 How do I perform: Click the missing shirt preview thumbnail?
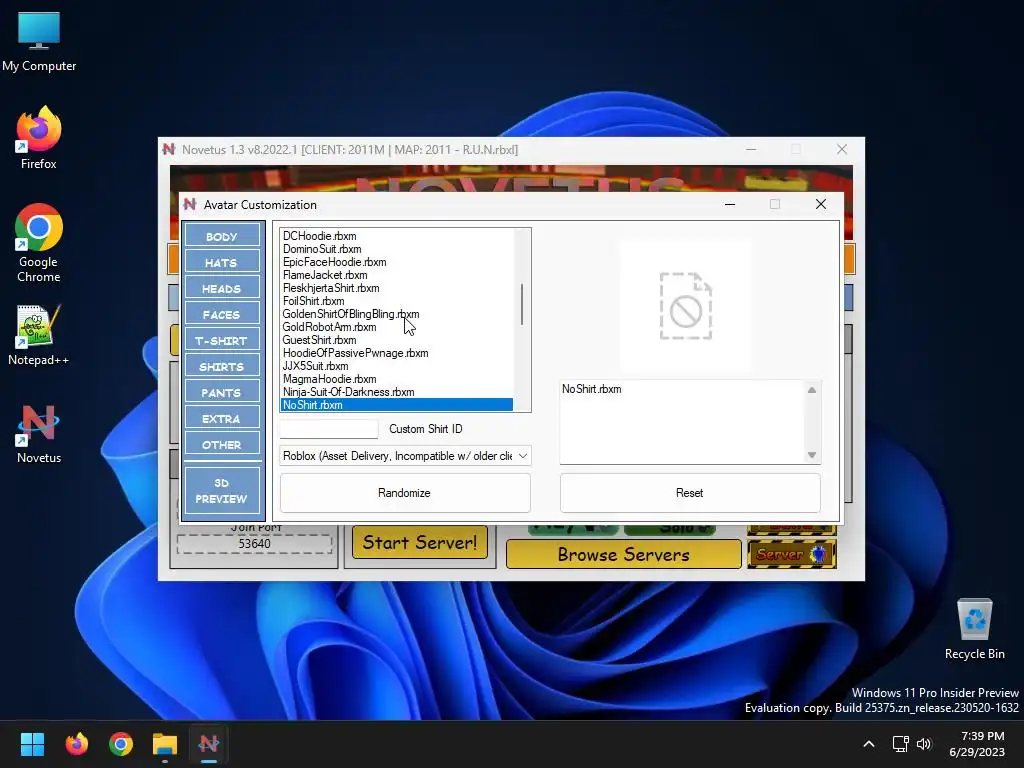point(686,306)
